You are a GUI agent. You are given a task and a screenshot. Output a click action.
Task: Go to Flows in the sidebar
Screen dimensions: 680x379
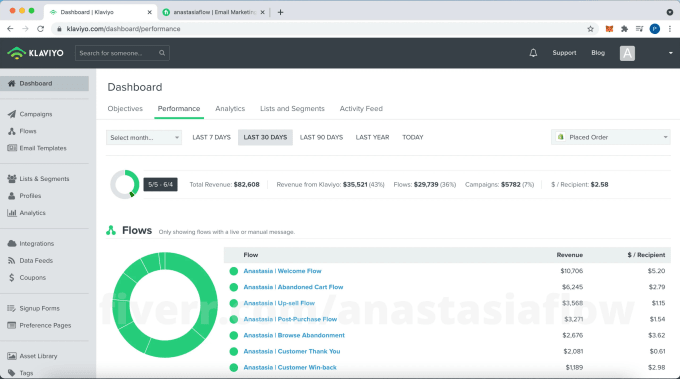coord(22,131)
